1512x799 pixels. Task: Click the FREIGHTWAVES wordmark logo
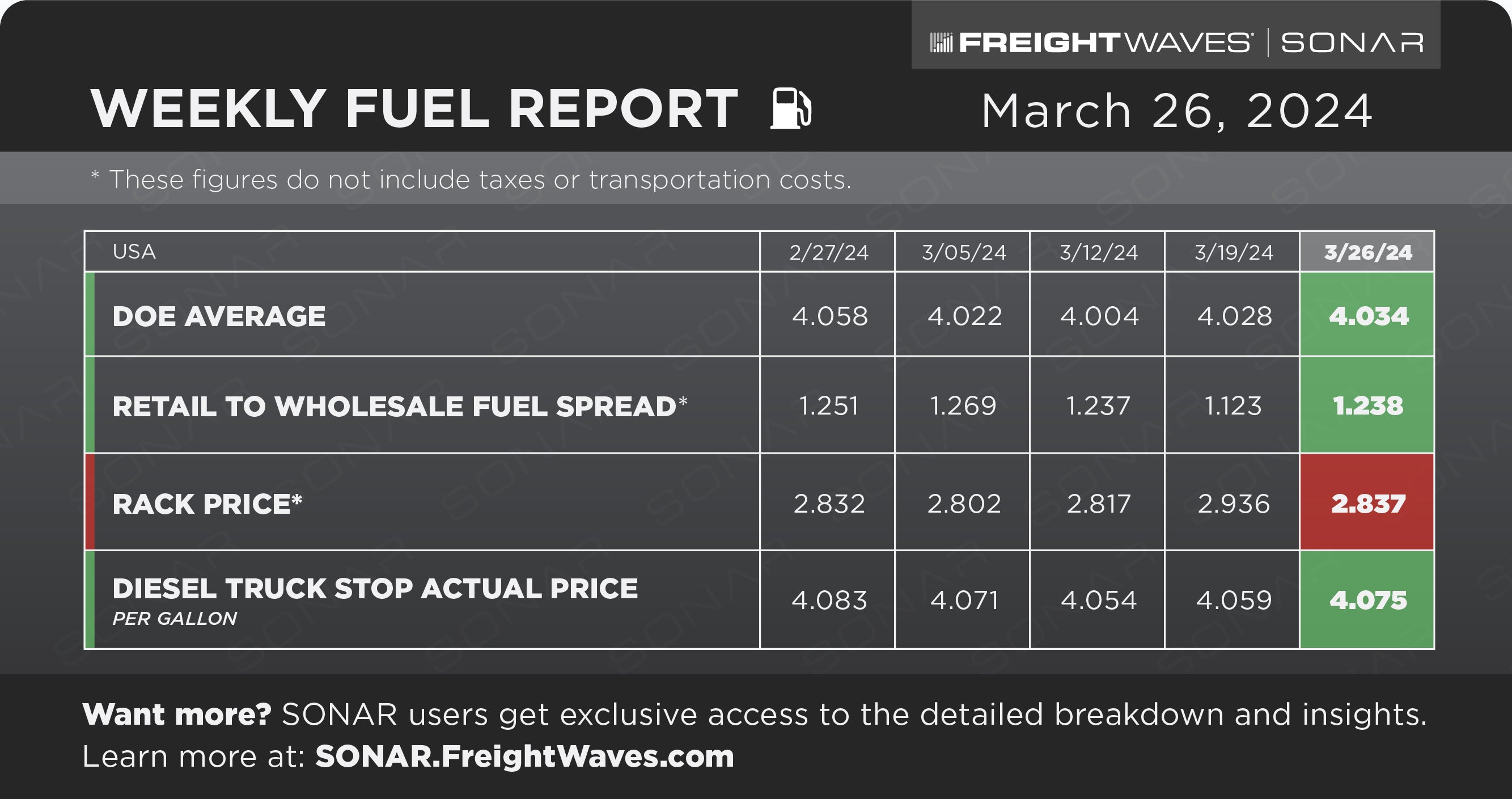point(1104,43)
